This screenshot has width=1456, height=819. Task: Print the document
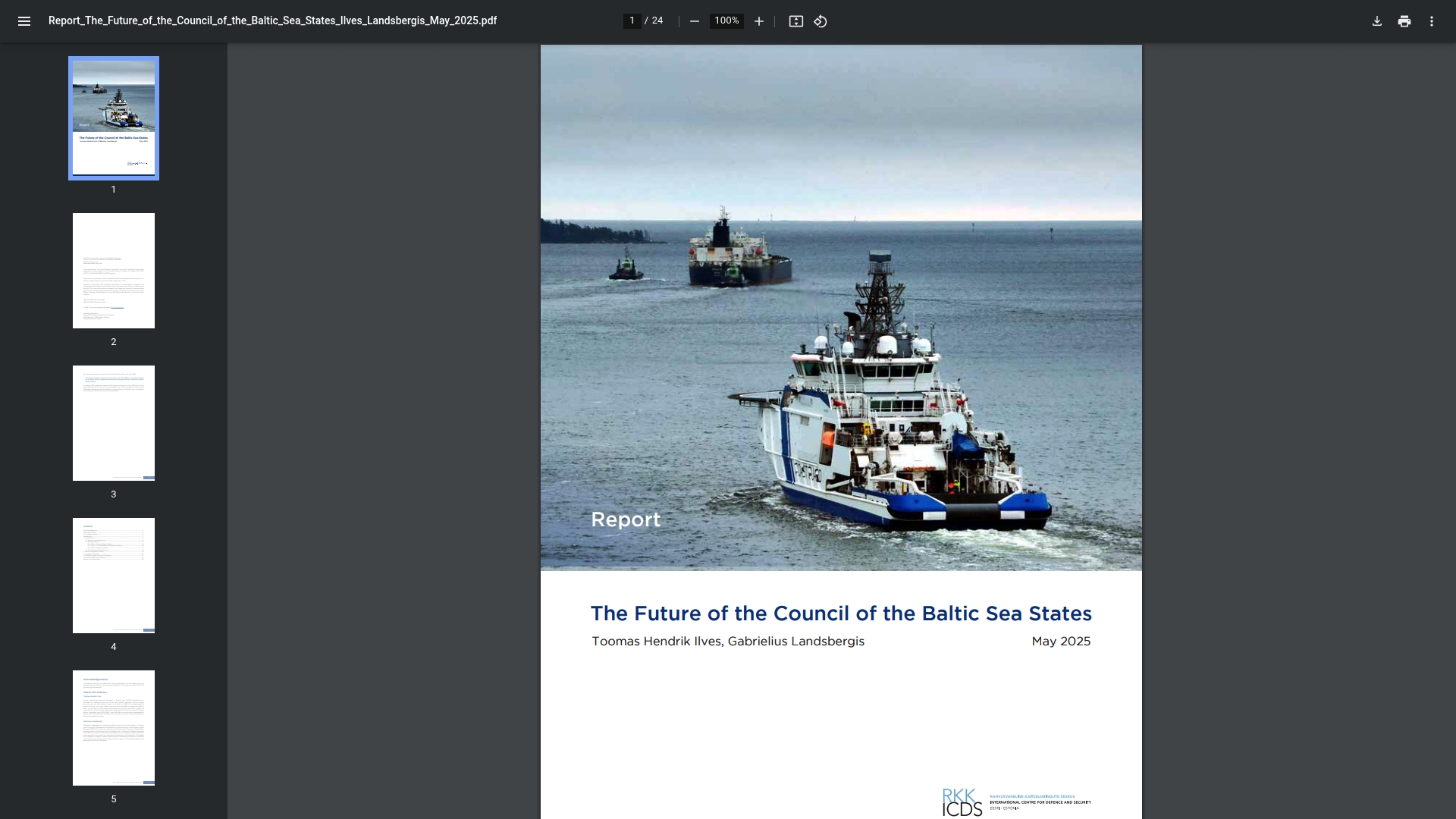tap(1404, 21)
